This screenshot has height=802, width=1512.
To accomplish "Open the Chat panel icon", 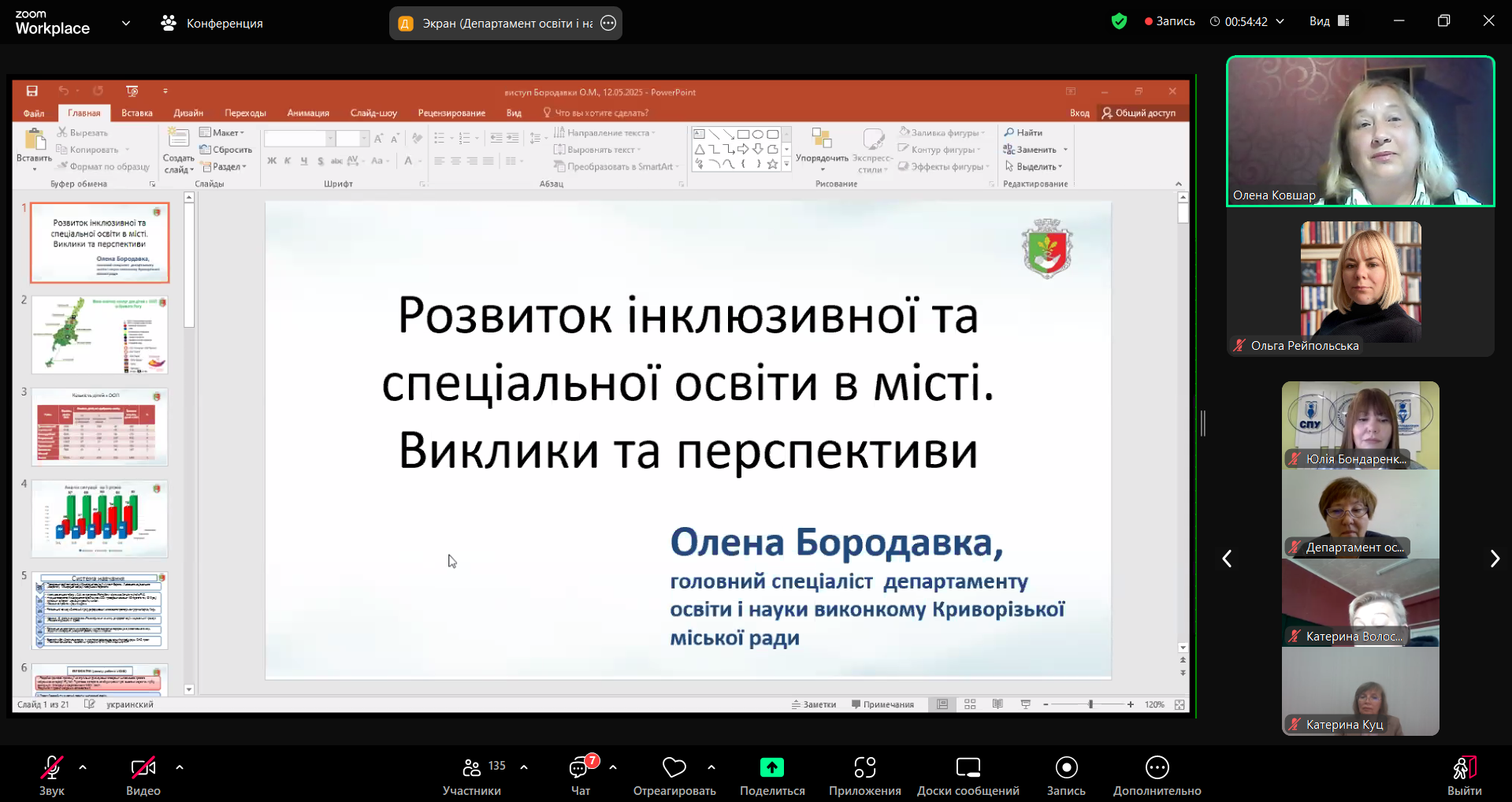I will coord(580,767).
